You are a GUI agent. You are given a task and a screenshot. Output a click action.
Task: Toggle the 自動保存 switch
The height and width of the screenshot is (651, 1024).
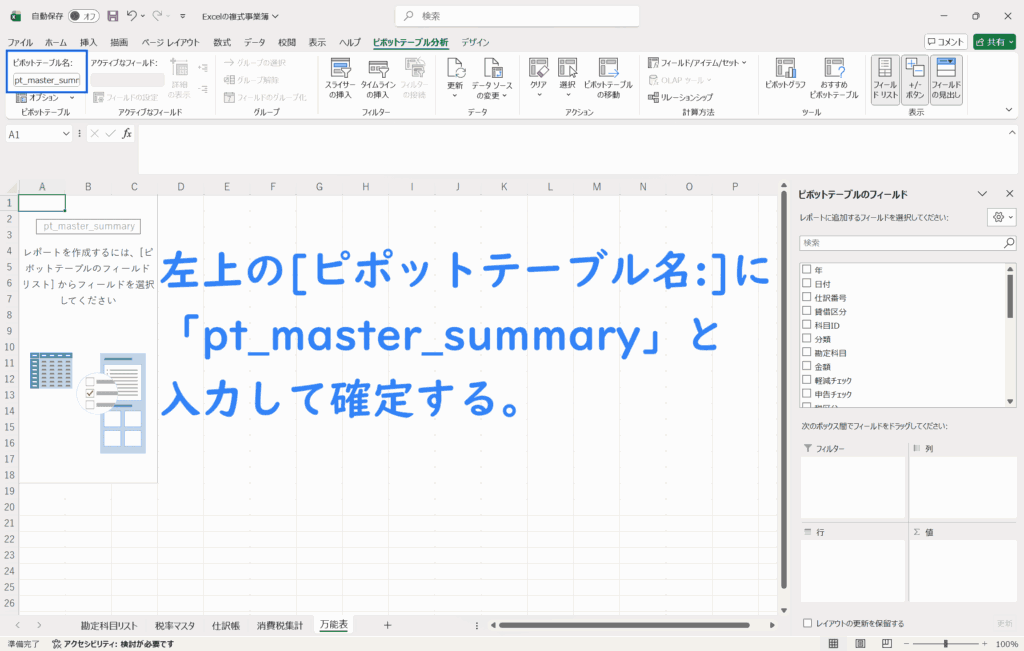coord(83,16)
